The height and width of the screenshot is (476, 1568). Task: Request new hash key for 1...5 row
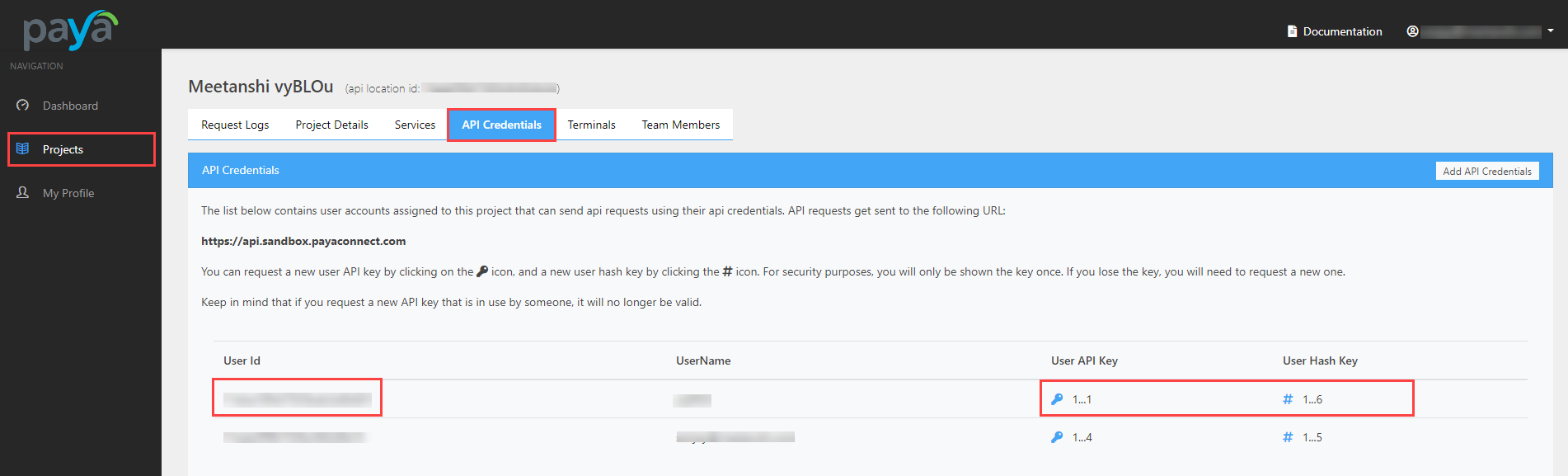[x=1288, y=437]
